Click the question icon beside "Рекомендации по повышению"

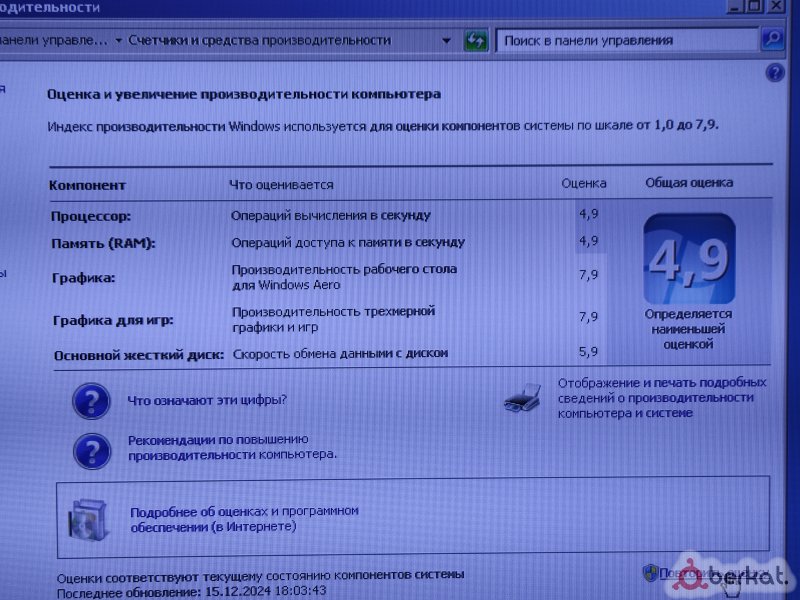click(92, 451)
